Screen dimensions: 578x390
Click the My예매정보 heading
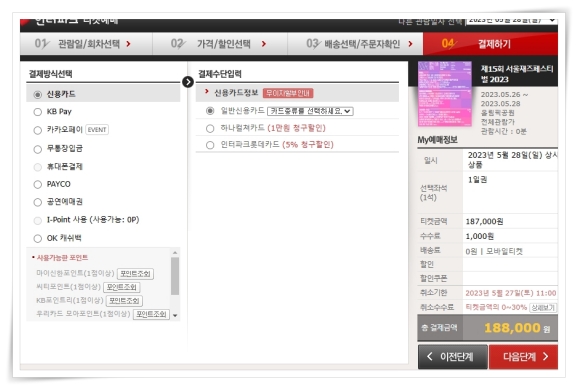tap(437, 140)
